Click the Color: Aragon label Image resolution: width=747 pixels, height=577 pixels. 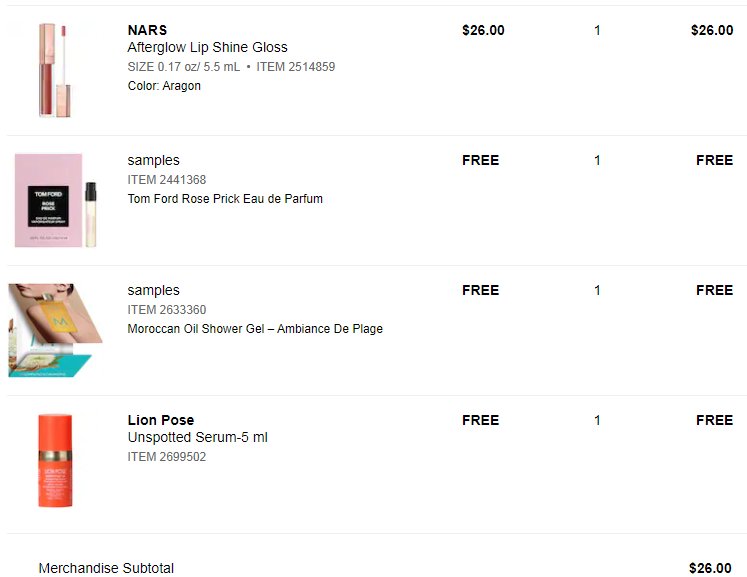click(x=164, y=86)
